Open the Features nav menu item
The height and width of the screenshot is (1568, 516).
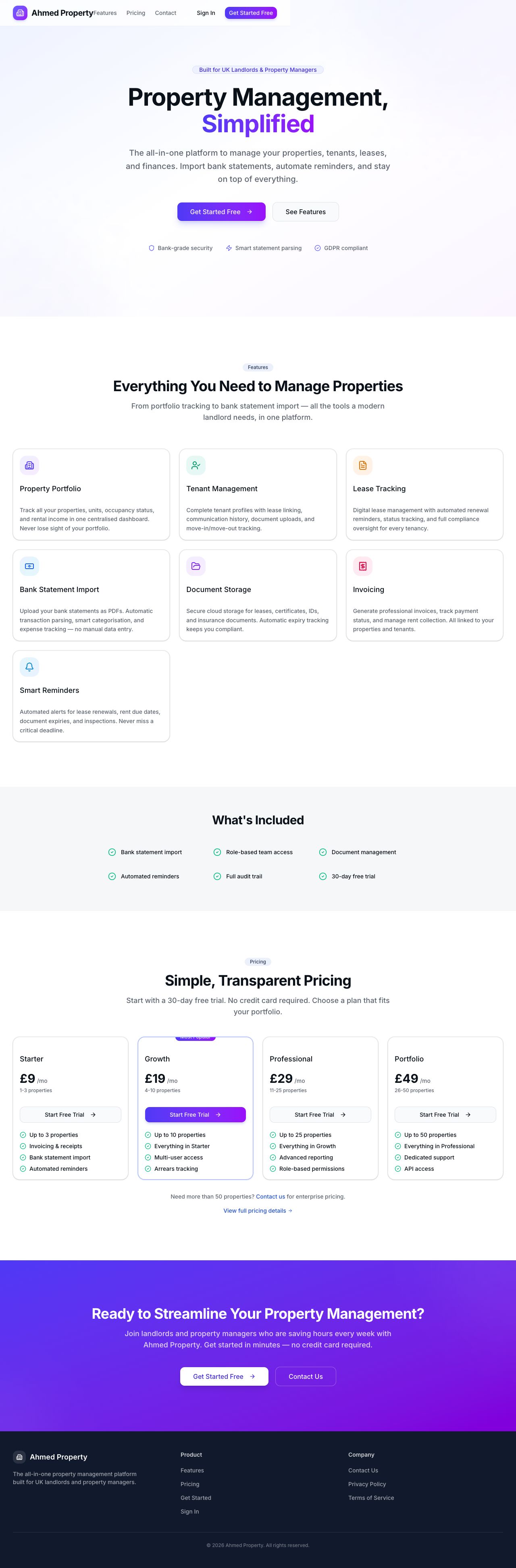(x=105, y=13)
